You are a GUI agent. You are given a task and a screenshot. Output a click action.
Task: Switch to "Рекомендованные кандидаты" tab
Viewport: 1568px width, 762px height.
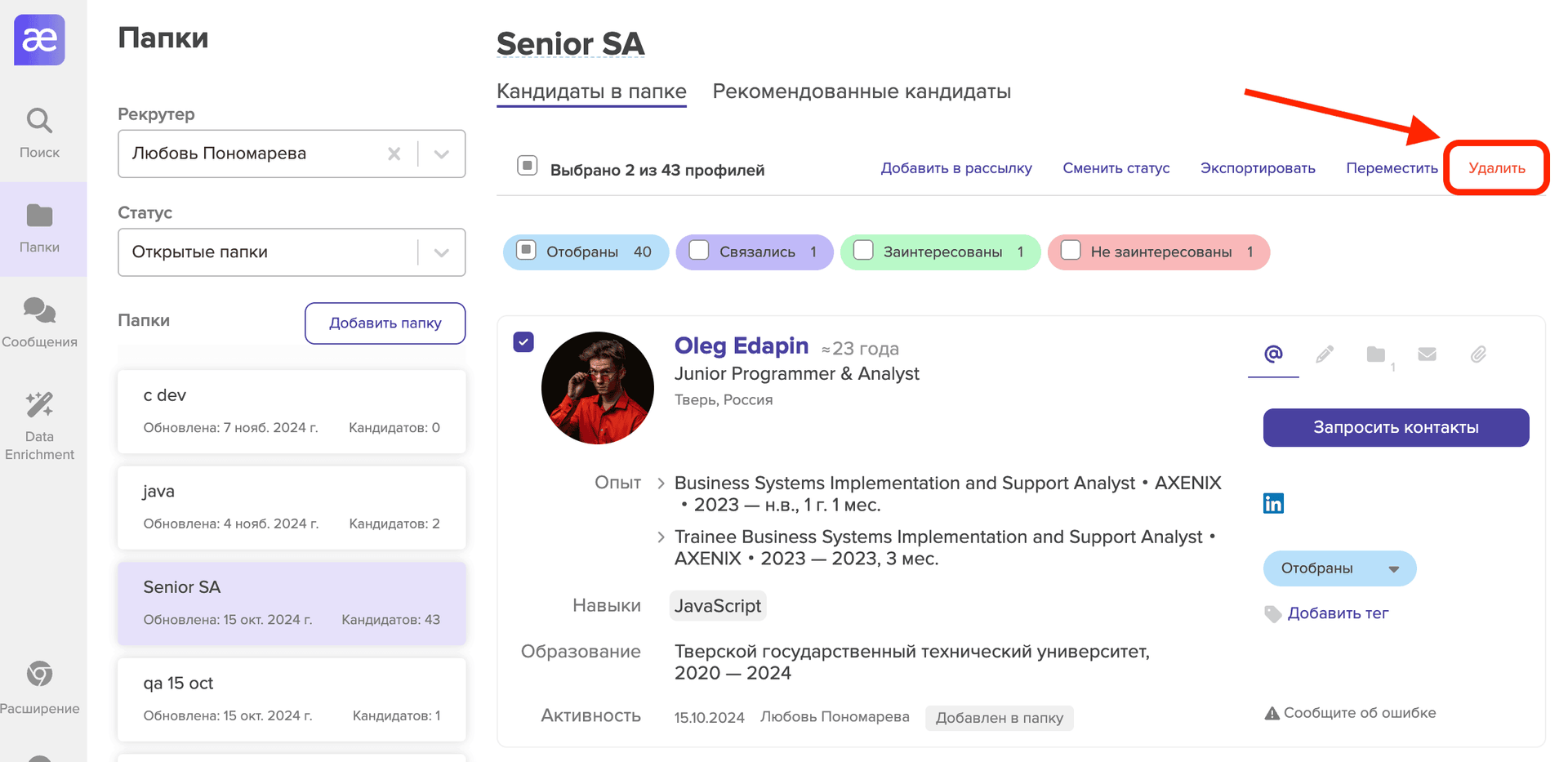862,91
